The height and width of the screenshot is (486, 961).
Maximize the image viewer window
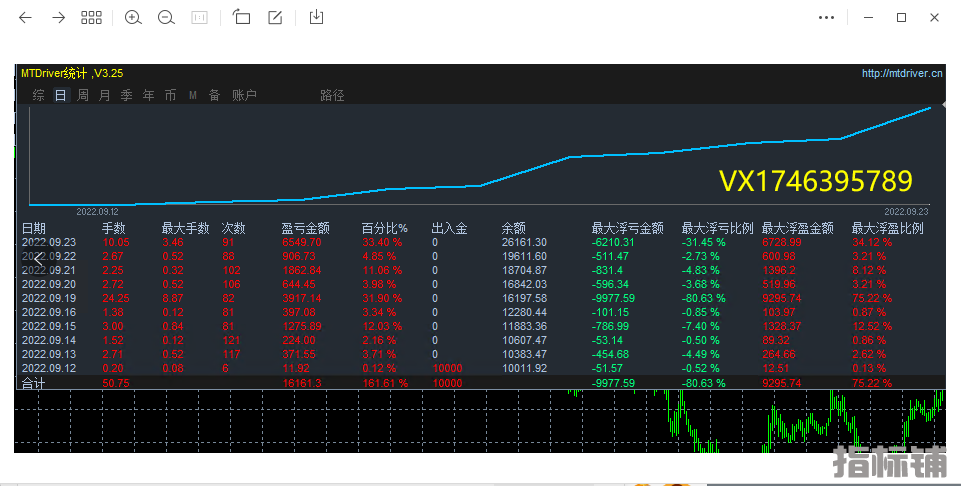click(901, 17)
